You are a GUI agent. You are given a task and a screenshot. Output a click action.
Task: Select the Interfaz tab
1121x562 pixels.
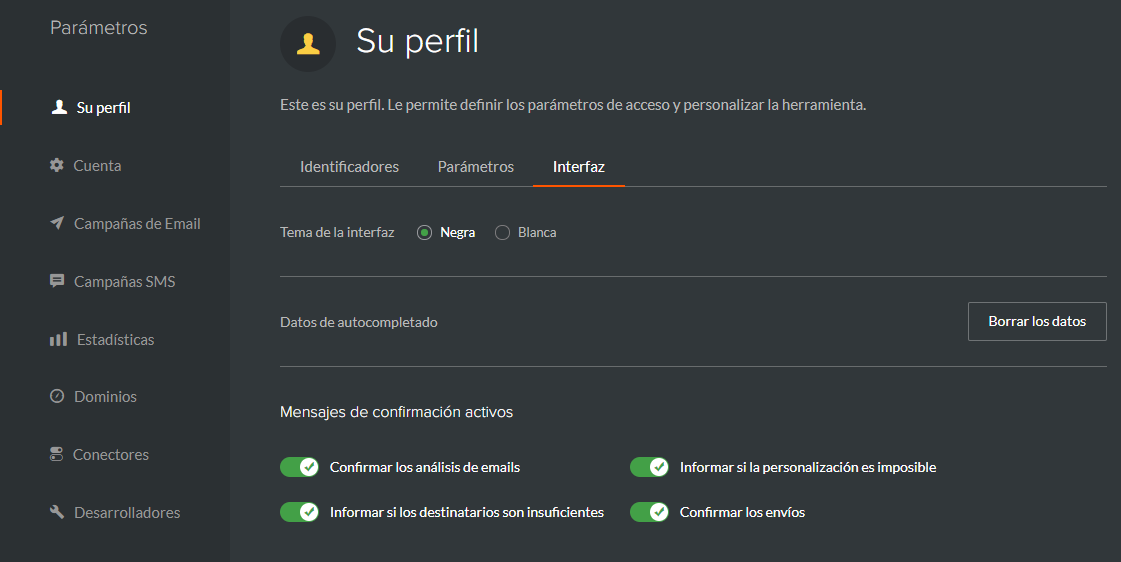(579, 167)
